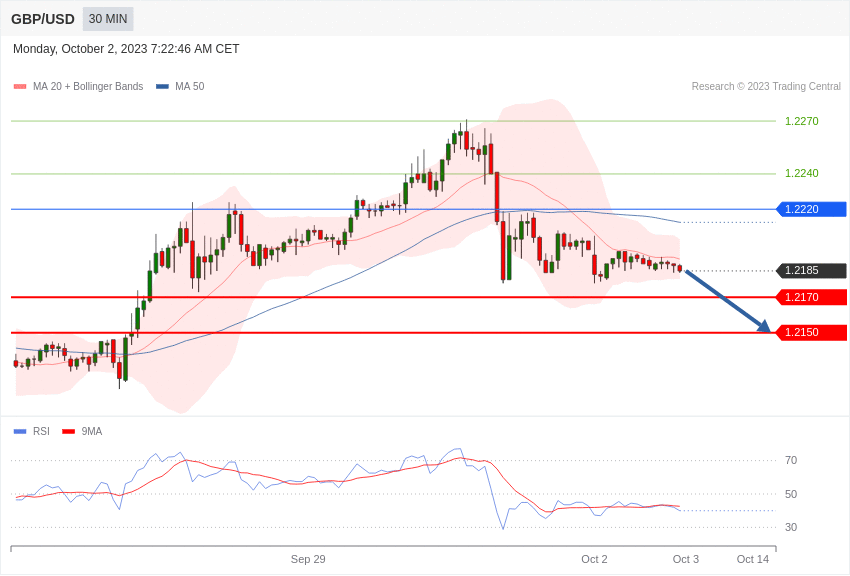Click the RSI legend label
Viewport: 850px width, 576px height.
tap(41, 432)
